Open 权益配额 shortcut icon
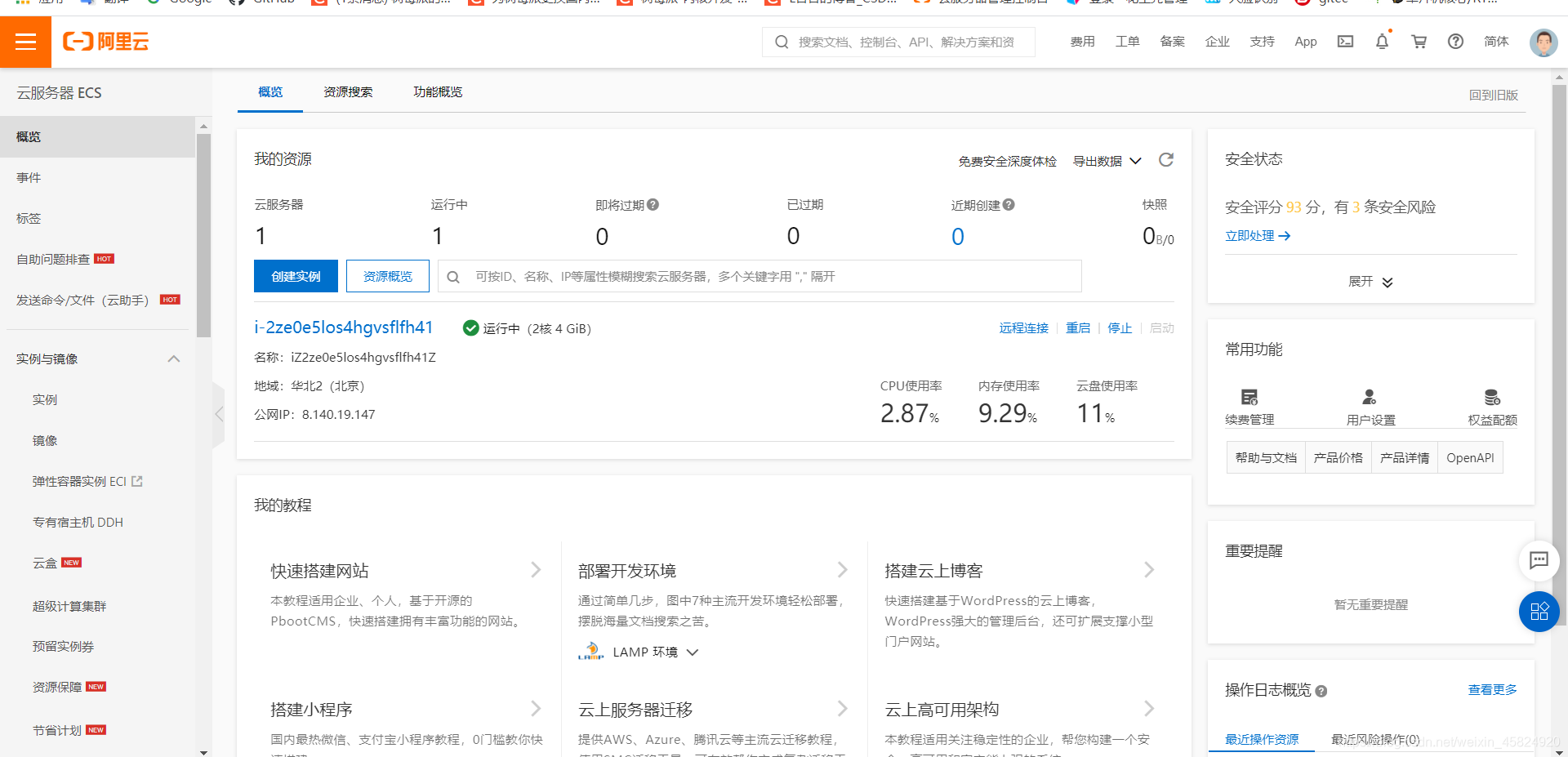This screenshot has width=1568, height=757. [1492, 398]
